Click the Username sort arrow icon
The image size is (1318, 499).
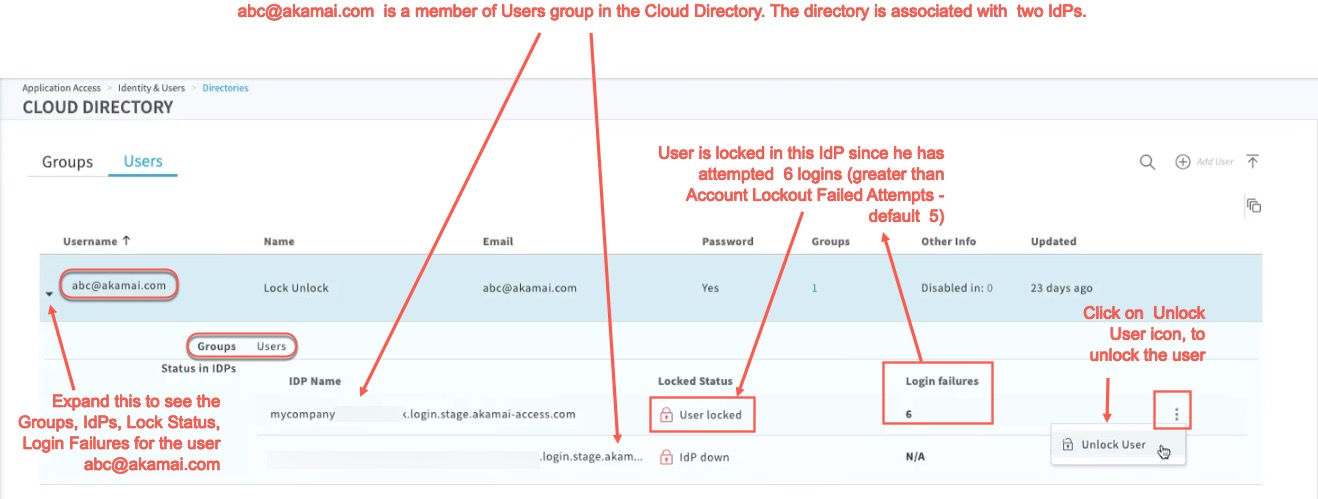[x=126, y=241]
